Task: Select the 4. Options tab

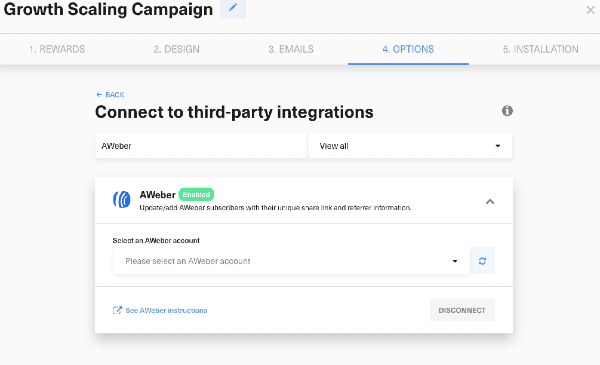Action: point(408,49)
